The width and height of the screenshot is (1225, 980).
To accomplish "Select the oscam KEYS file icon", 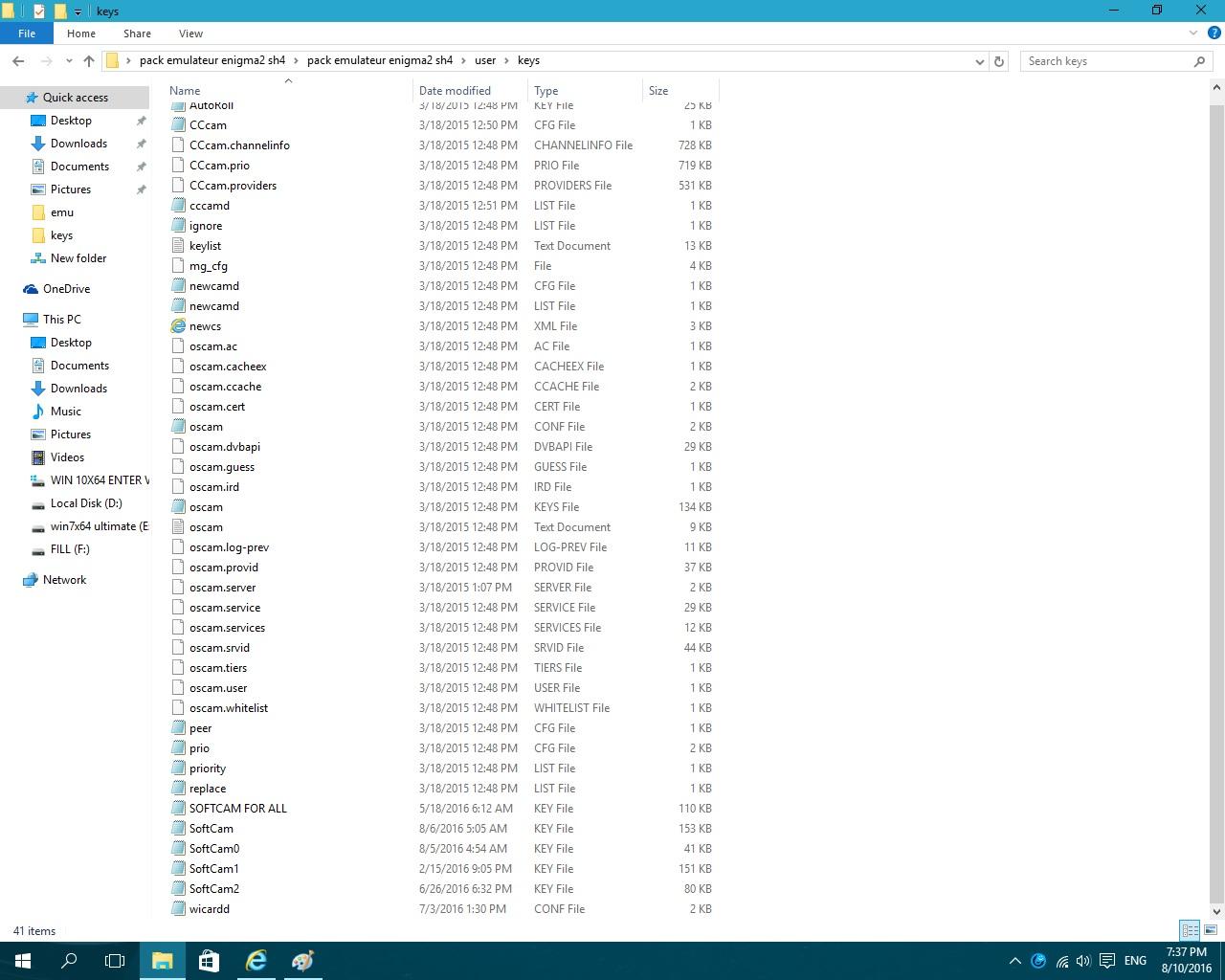I will tap(178, 507).
